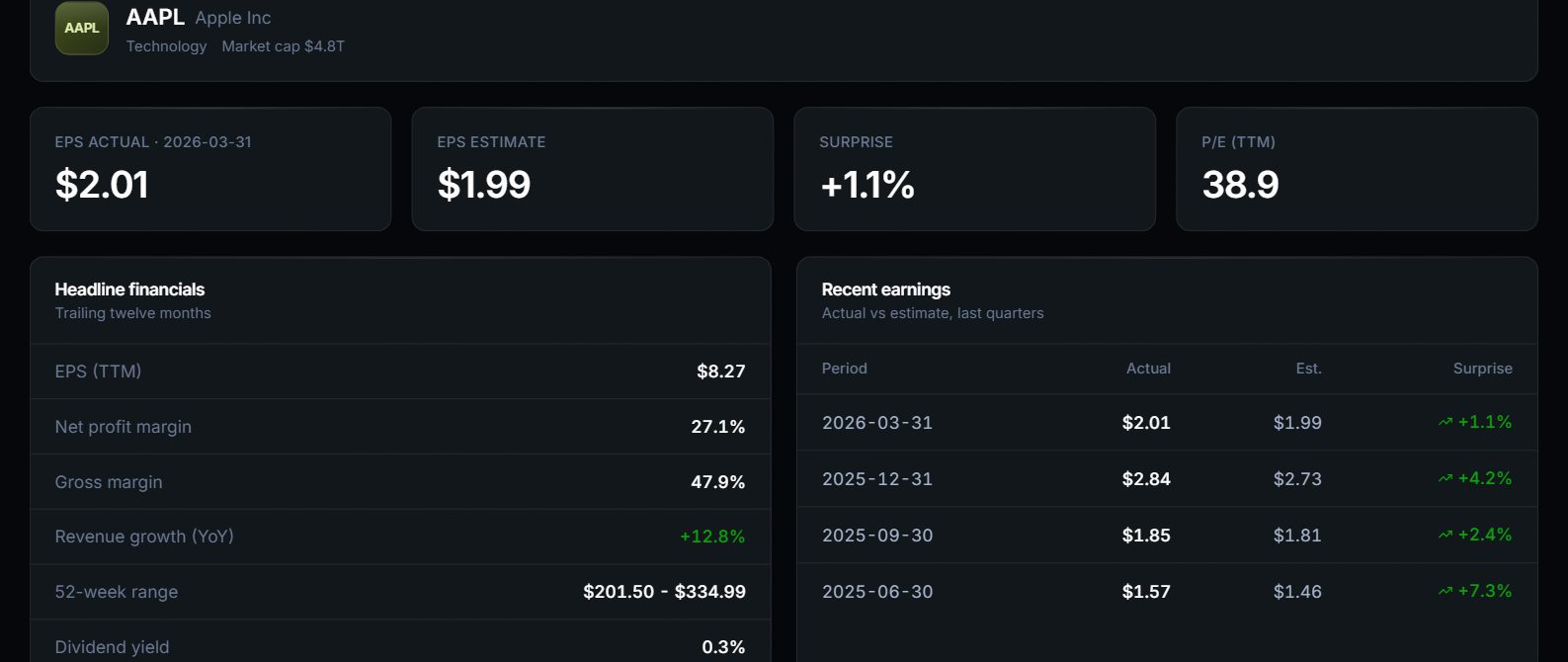The image size is (1568, 662).
Task: Select the 2025-12-31 earnings row
Action: point(1167,478)
